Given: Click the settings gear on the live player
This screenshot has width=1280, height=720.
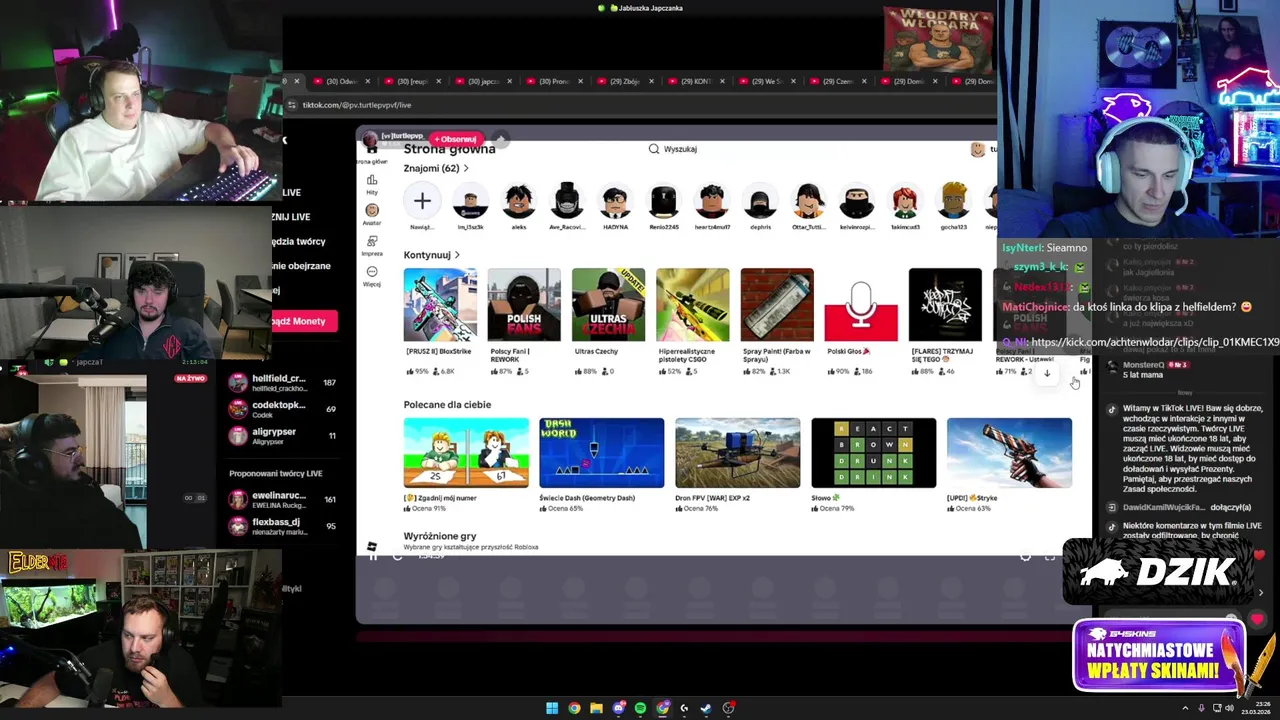Looking at the screenshot, I should pyautogui.click(x=1025, y=556).
